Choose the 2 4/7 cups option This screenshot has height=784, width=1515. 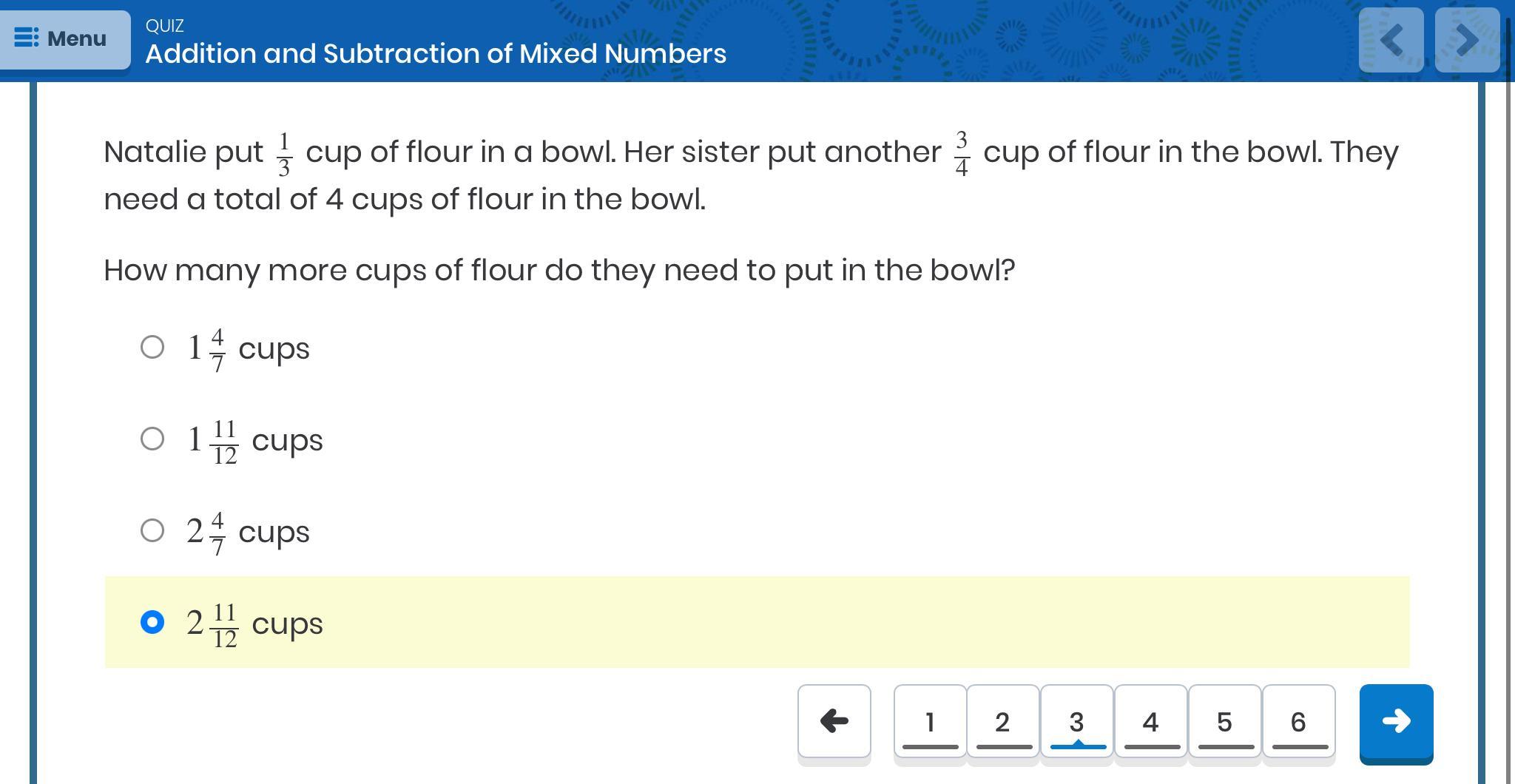click(152, 530)
